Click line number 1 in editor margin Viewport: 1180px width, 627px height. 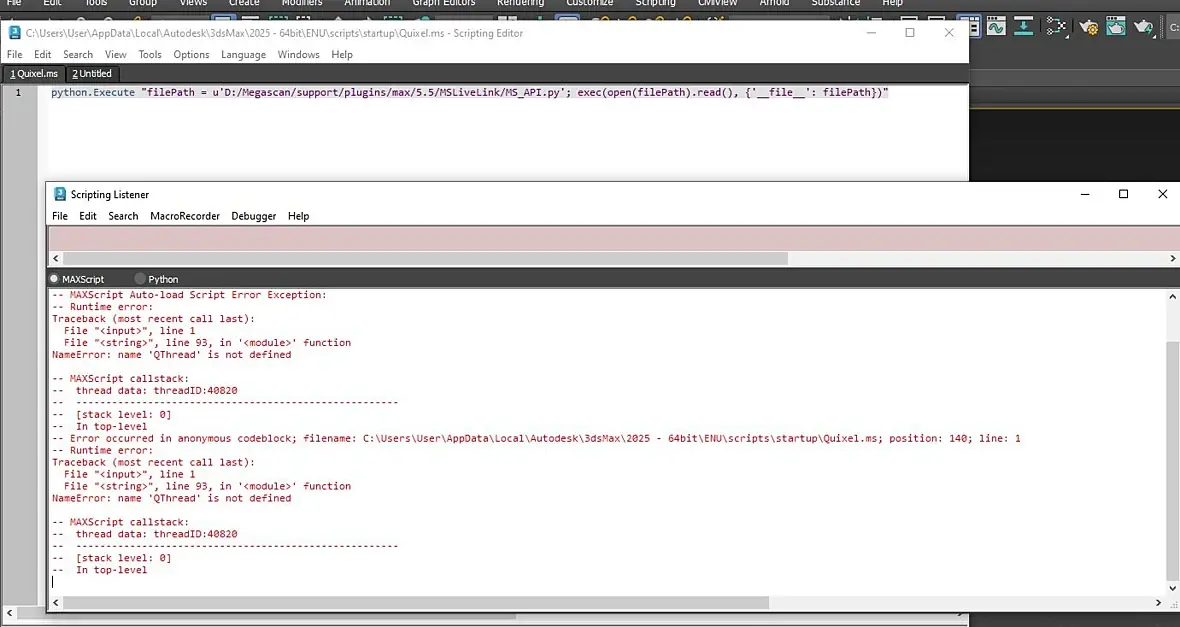[x=19, y=93]
